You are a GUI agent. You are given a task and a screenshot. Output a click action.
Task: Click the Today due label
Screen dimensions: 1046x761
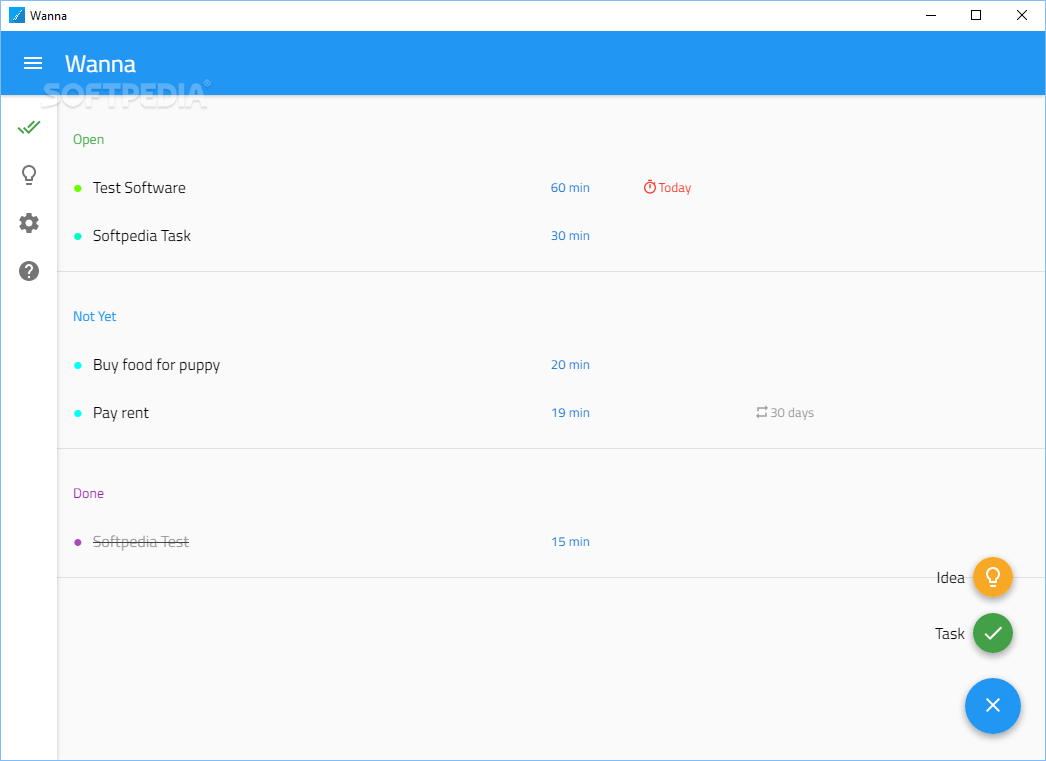pyautogui.click(x=675, y=188)
